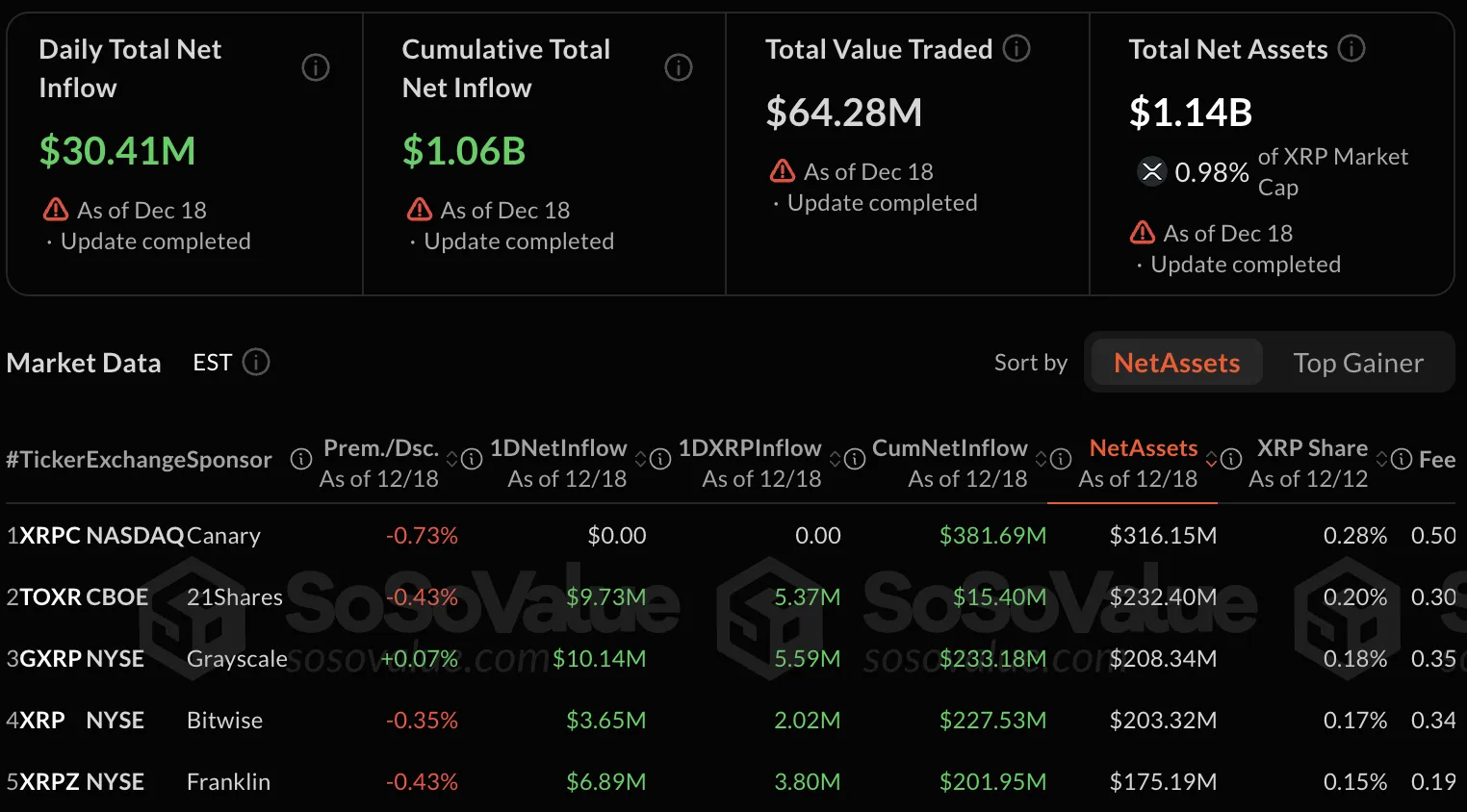
Task: Open the Total Value Traded info tooltip
Action: pos(1016,48)
